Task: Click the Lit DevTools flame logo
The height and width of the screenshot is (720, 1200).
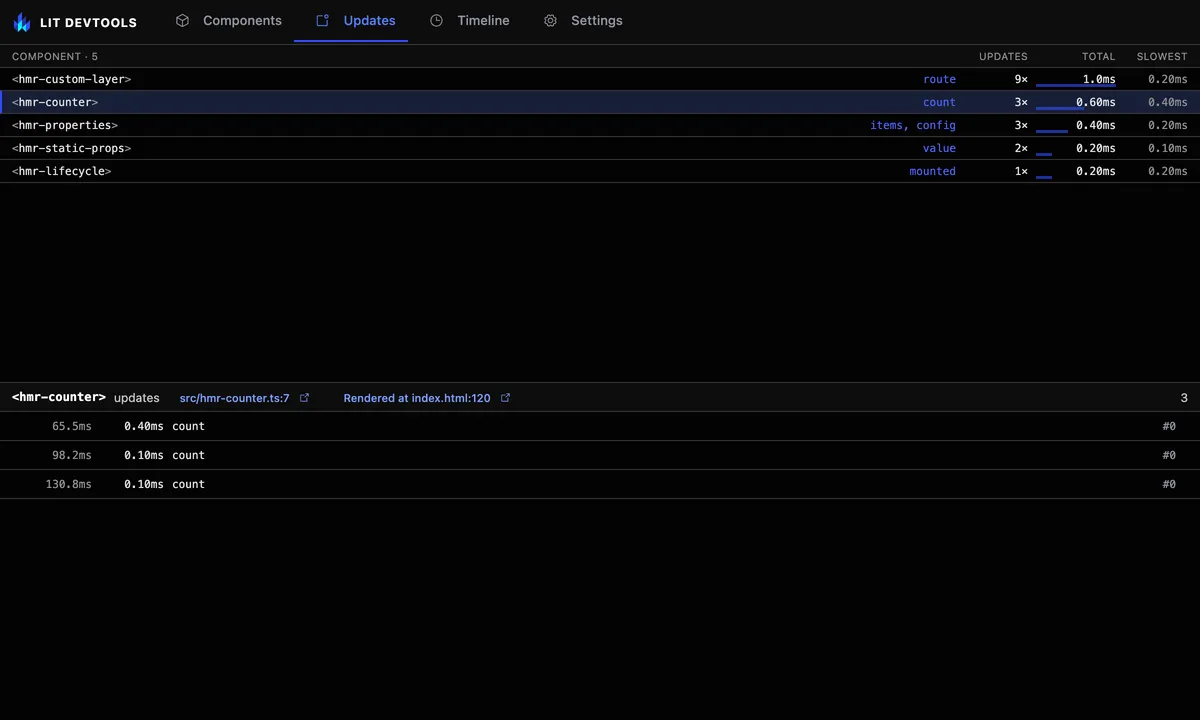Action: (x=22, y=21)
